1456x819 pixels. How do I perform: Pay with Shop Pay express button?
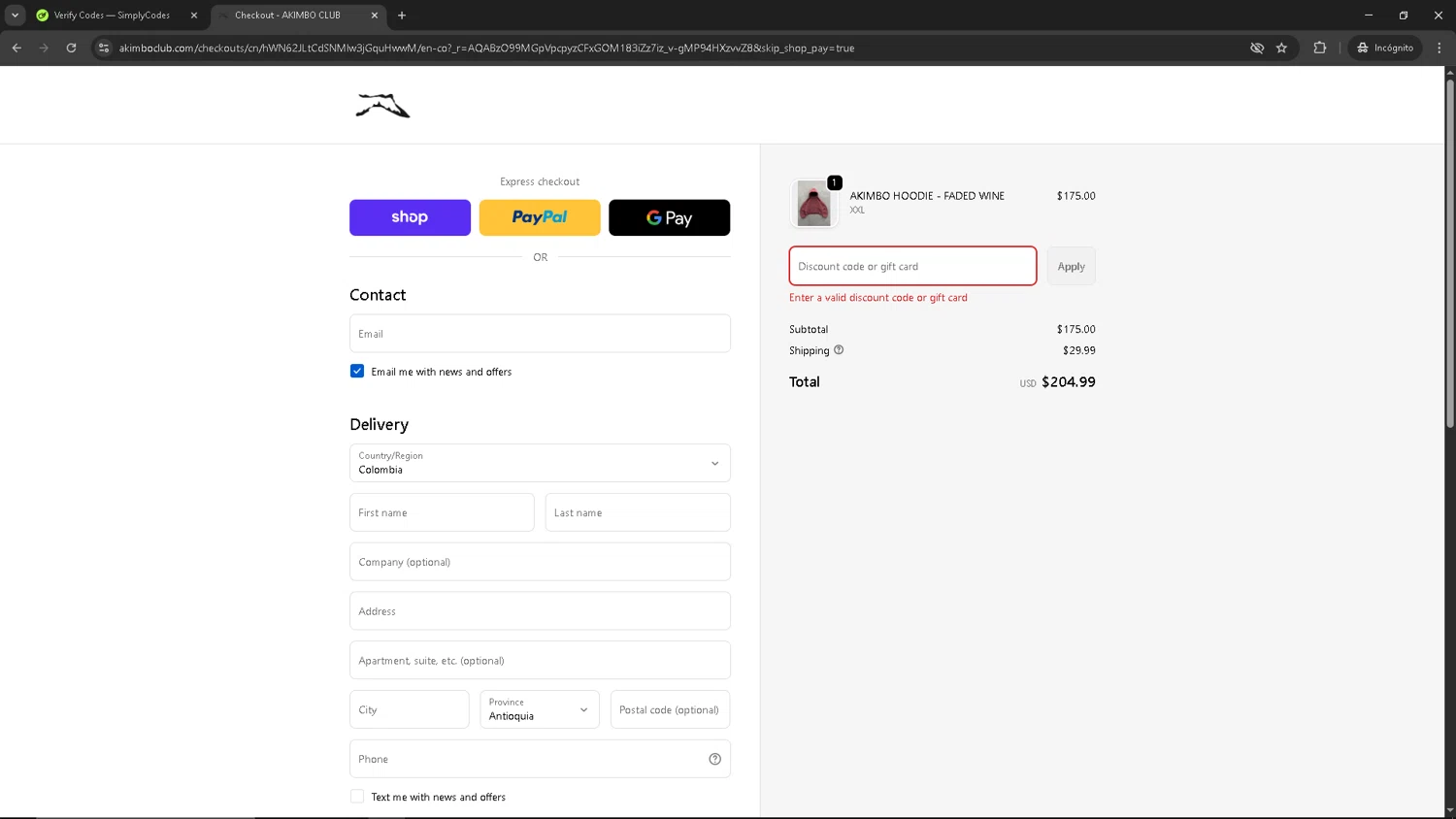pyautogui.click(x=410, y=217)
